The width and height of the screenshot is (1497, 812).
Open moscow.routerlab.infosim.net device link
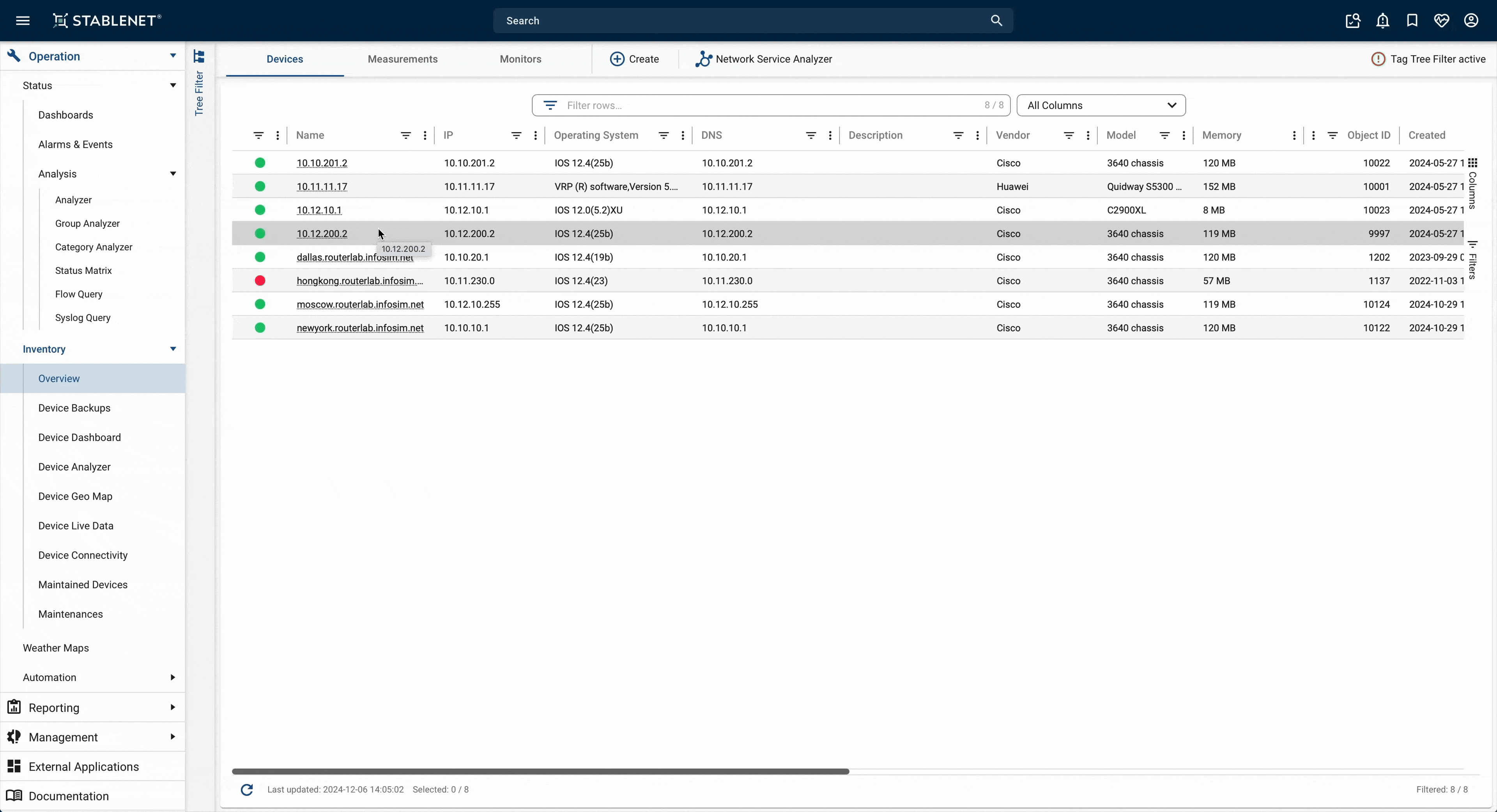(360, 305)
